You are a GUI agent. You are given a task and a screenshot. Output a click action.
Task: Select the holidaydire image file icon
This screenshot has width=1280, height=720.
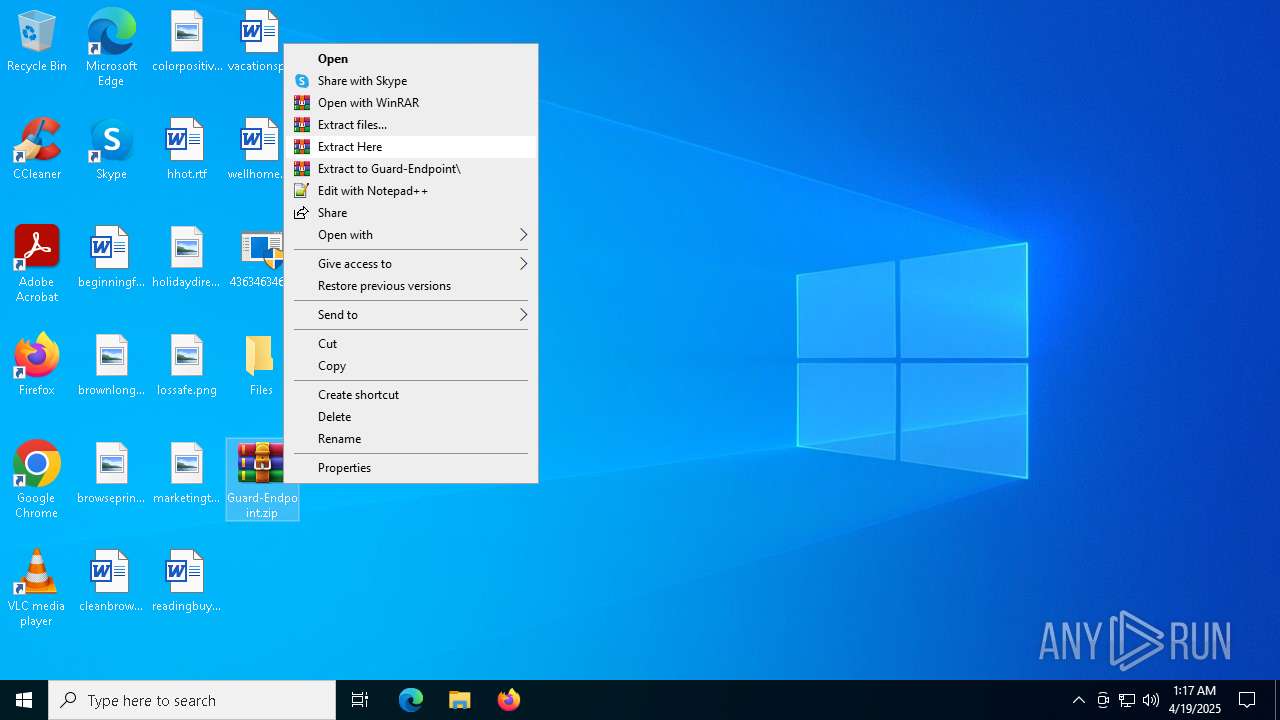pos(186,258)
